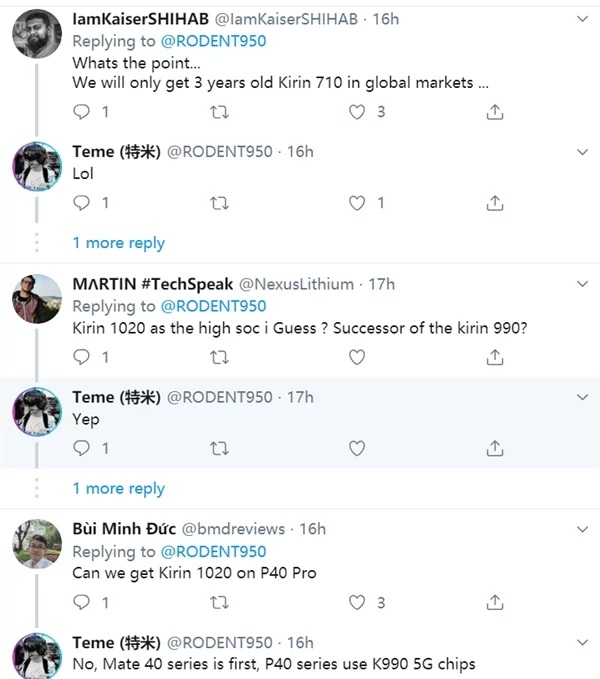Open options chevron on IamKaiserSHIHAB's tweet
This screenshot has height=679, width=600.
click(583, 19)
